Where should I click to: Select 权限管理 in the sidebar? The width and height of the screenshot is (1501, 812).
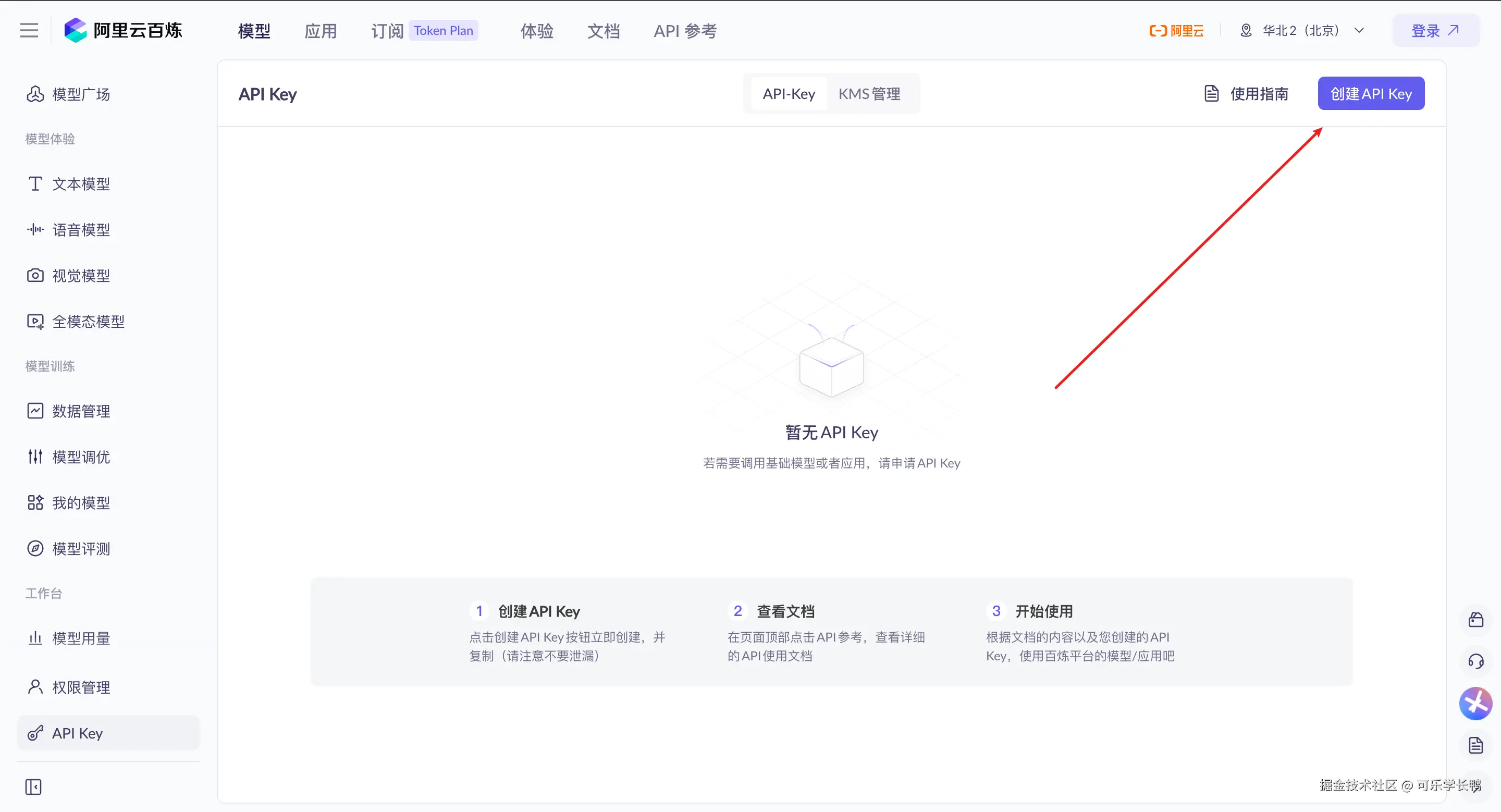tap(81, 687)
